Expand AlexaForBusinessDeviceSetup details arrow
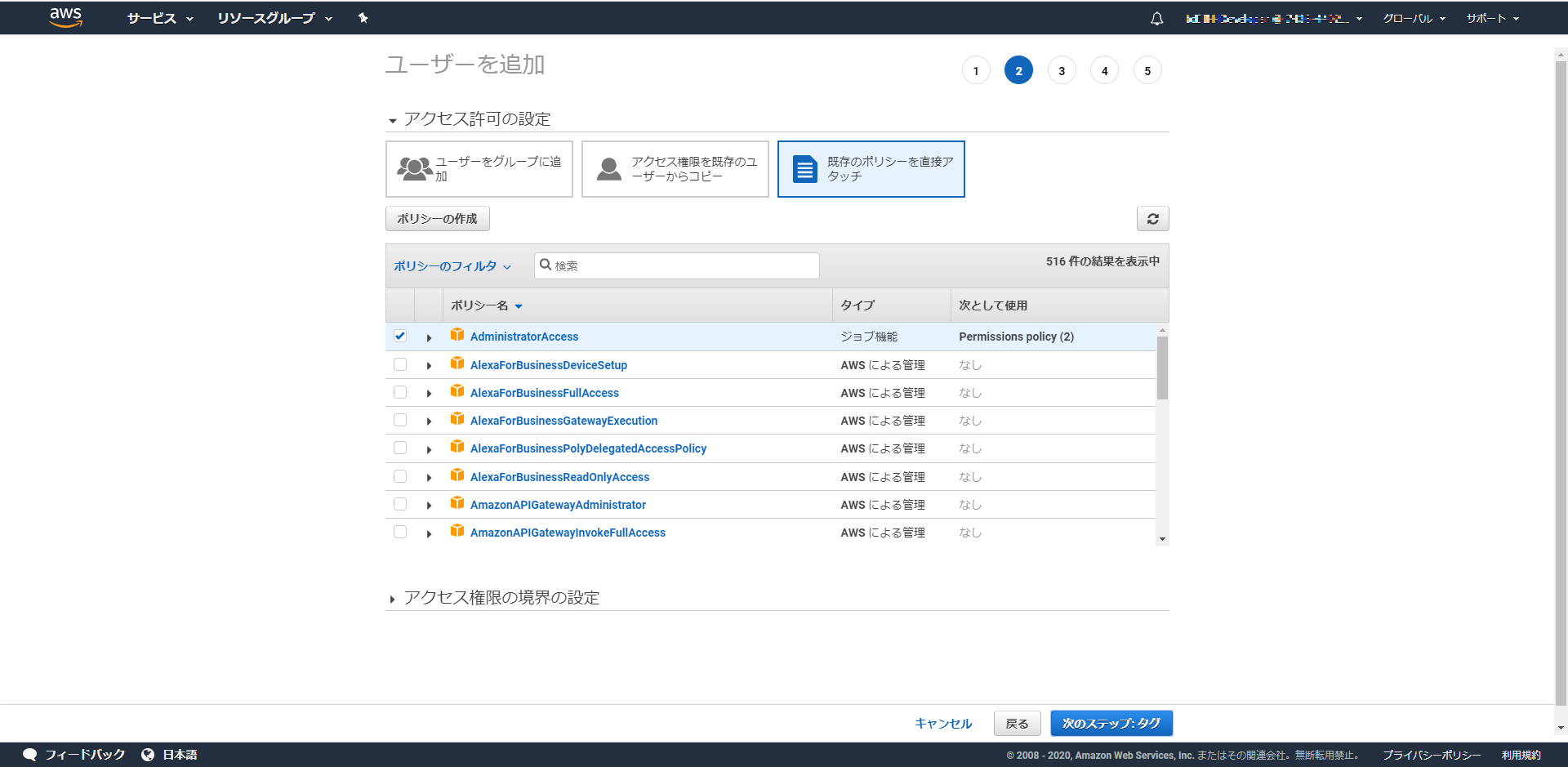Image resolution: width=1568 pixels, height=767 pixels. pyautogui.click(x=429, y=366)
